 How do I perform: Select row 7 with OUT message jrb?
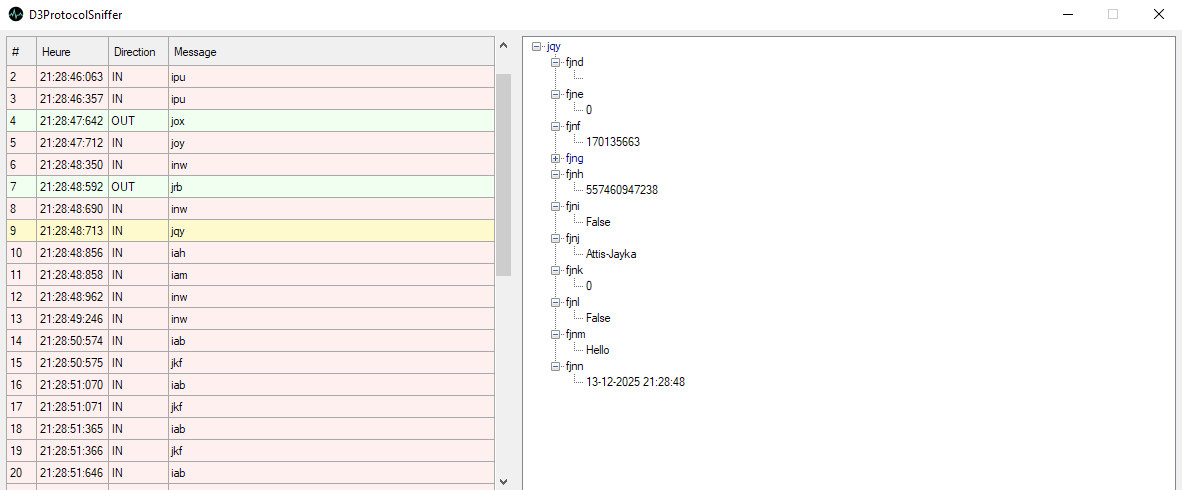(x=250, y=187)
